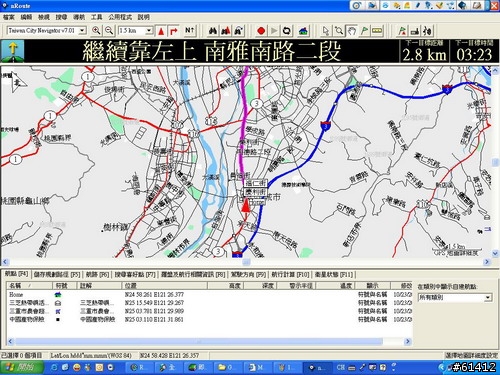
Task: Click the yellow up-arrow turn guidance icon
Action: coord(12,51)
